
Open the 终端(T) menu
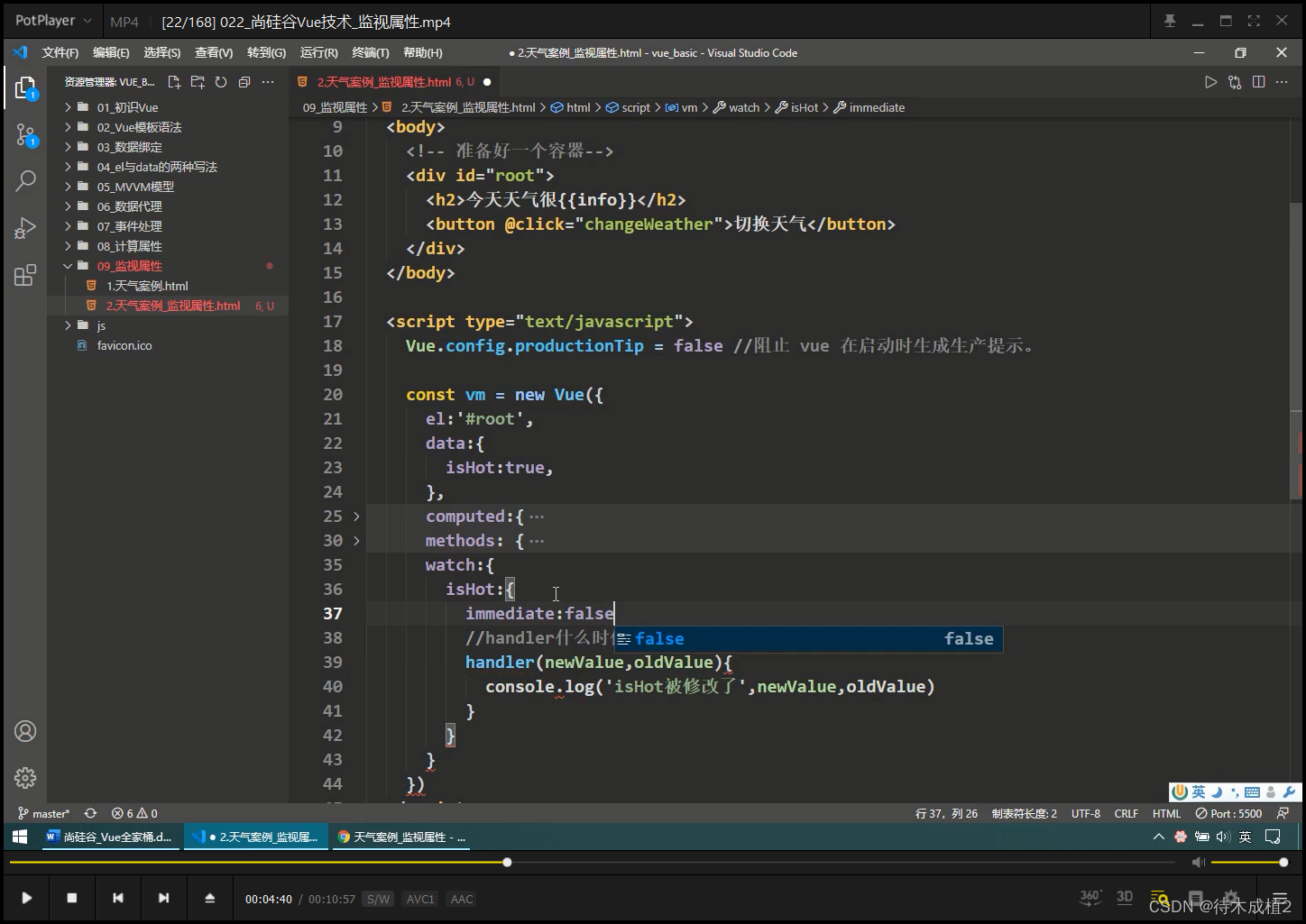(x=371, y=53)
